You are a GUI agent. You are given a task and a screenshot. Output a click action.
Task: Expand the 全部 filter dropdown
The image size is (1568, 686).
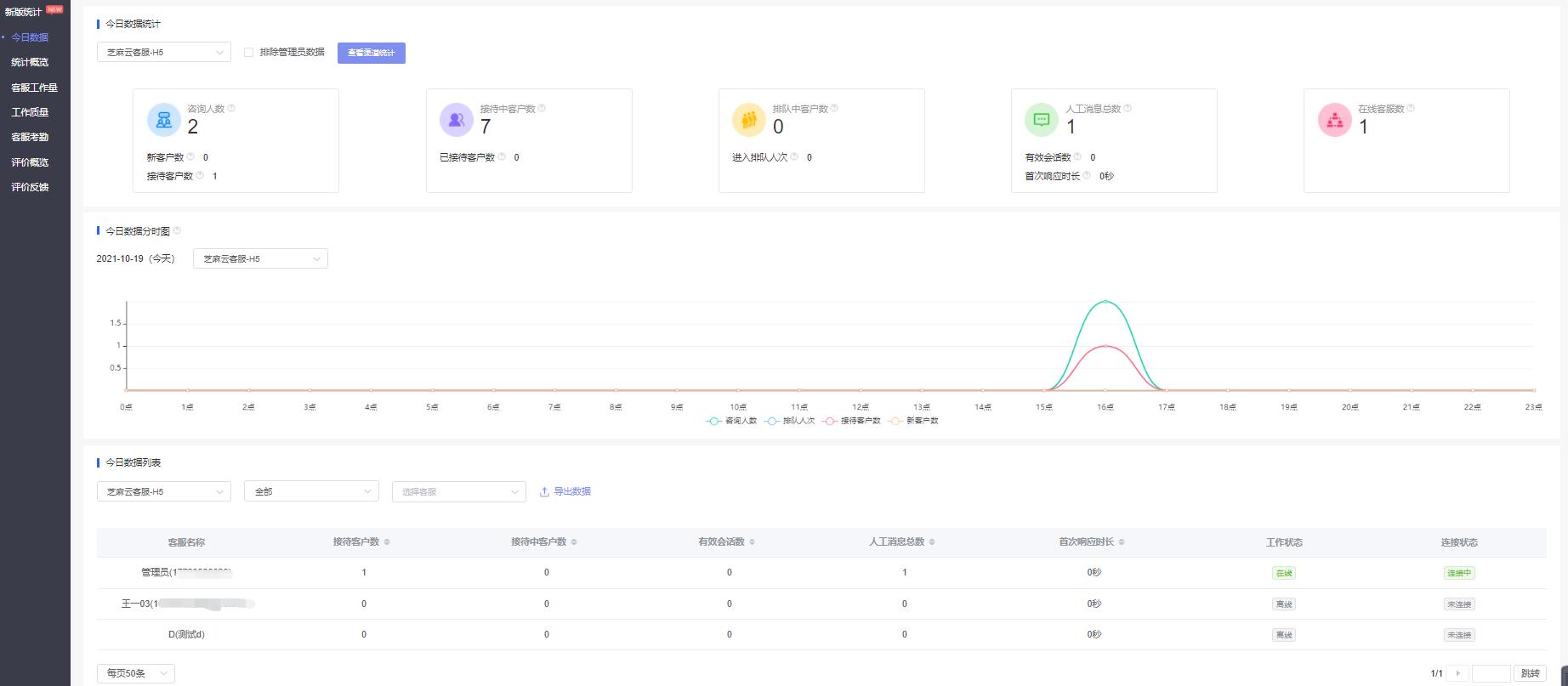(x=311, y=491)
